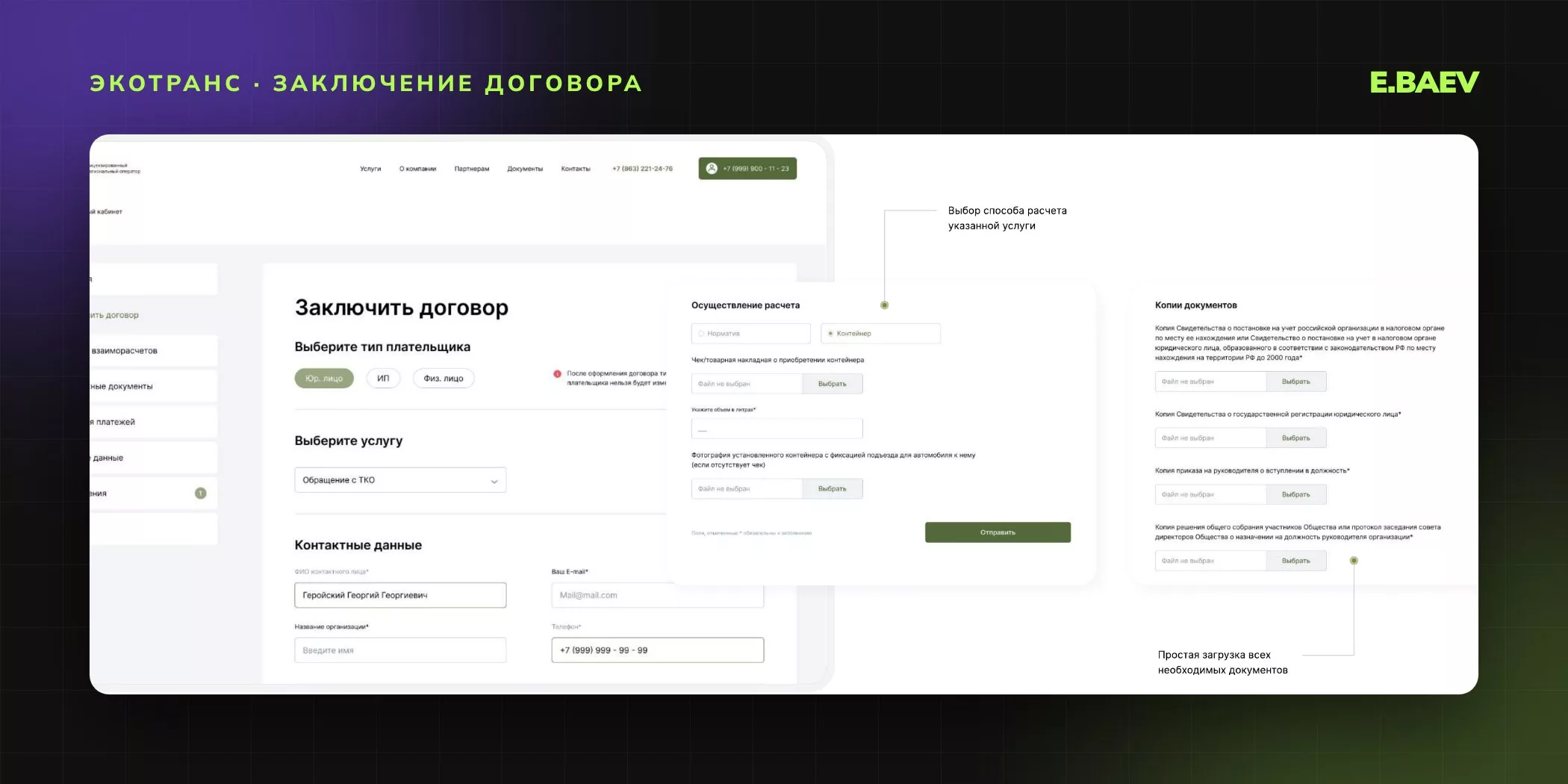Screen dimensions: 1568x784
Task: Open the Обращение с ТКО service dropdown
Action: 400,480
